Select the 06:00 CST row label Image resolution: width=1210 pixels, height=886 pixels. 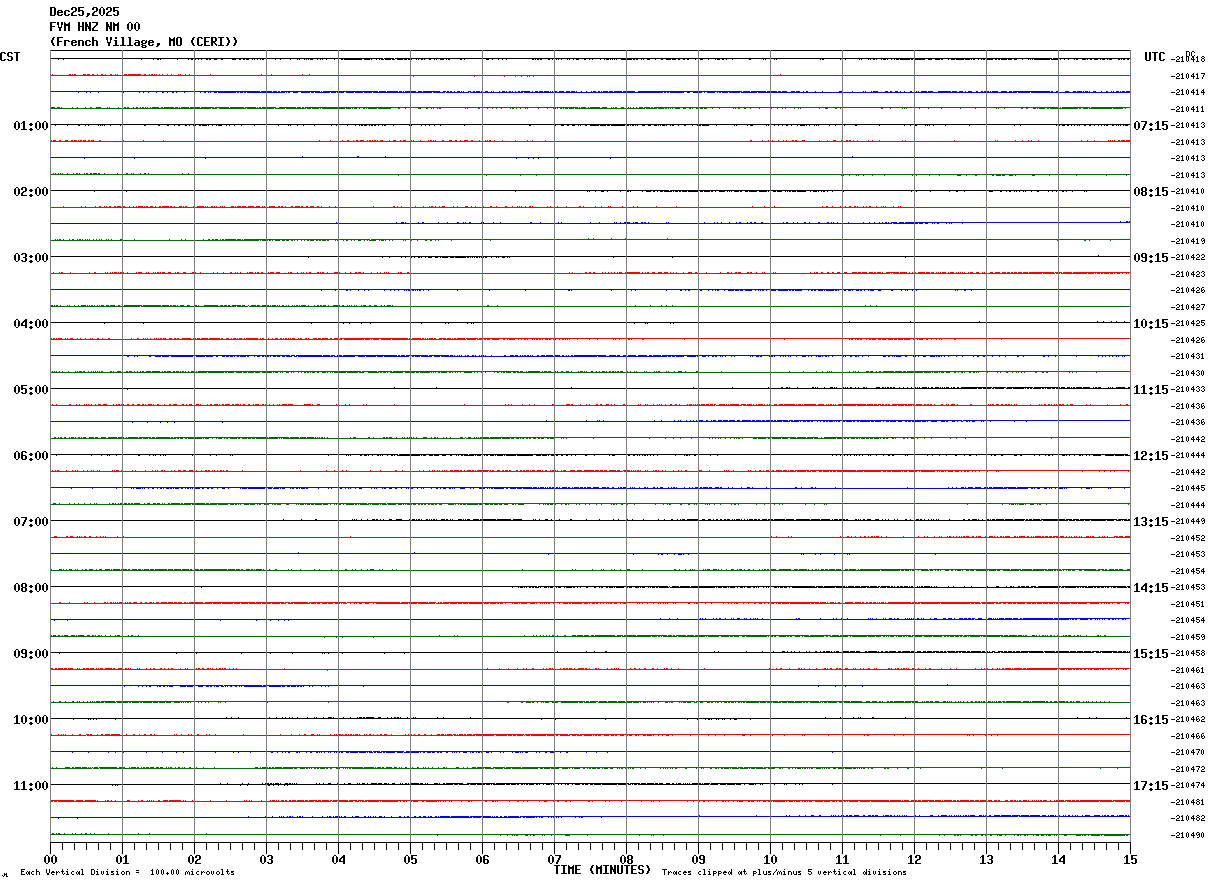[x=31, y=456]
